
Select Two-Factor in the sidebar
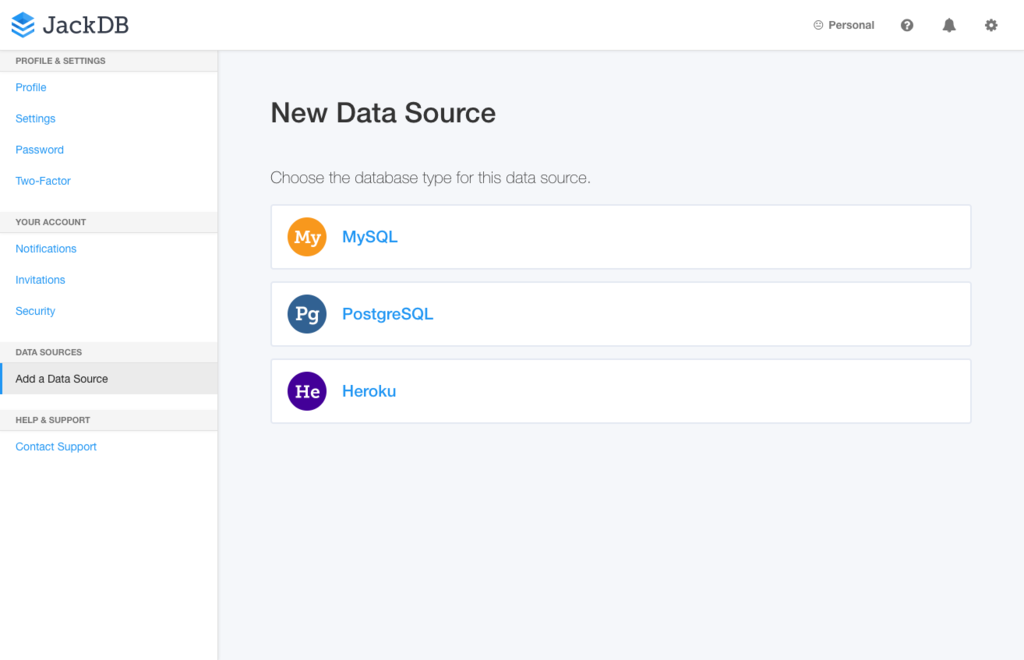pyautogui.click(x=43, y=181)
